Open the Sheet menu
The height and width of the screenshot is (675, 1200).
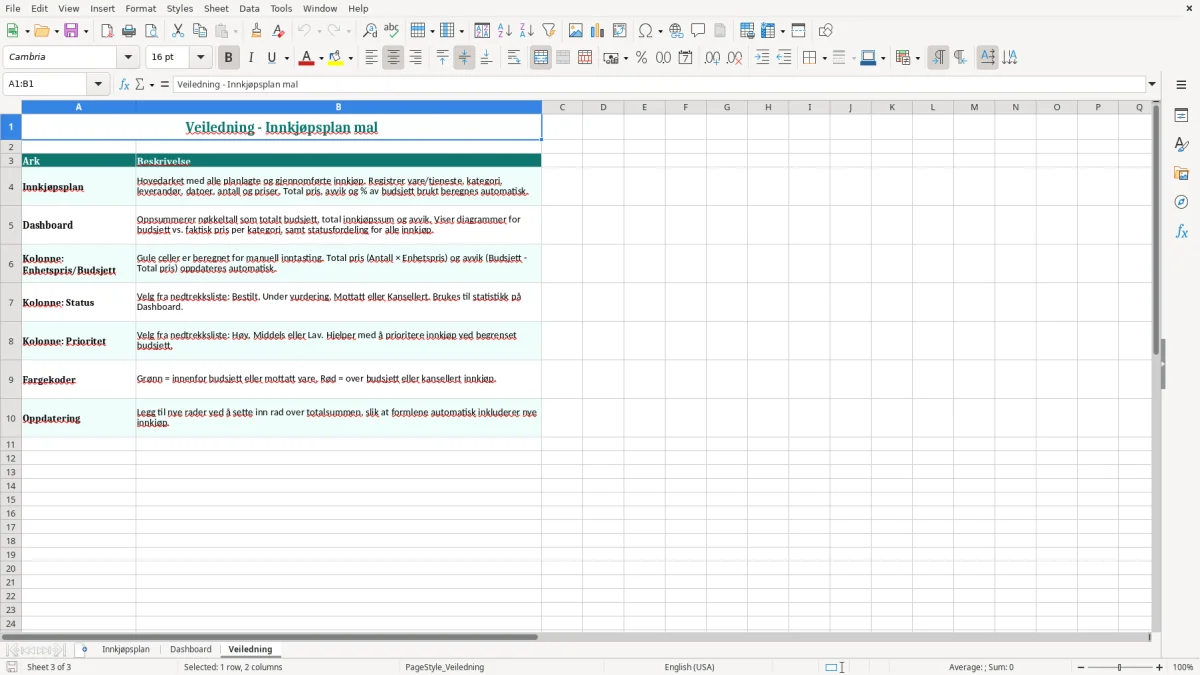(217, 8)
